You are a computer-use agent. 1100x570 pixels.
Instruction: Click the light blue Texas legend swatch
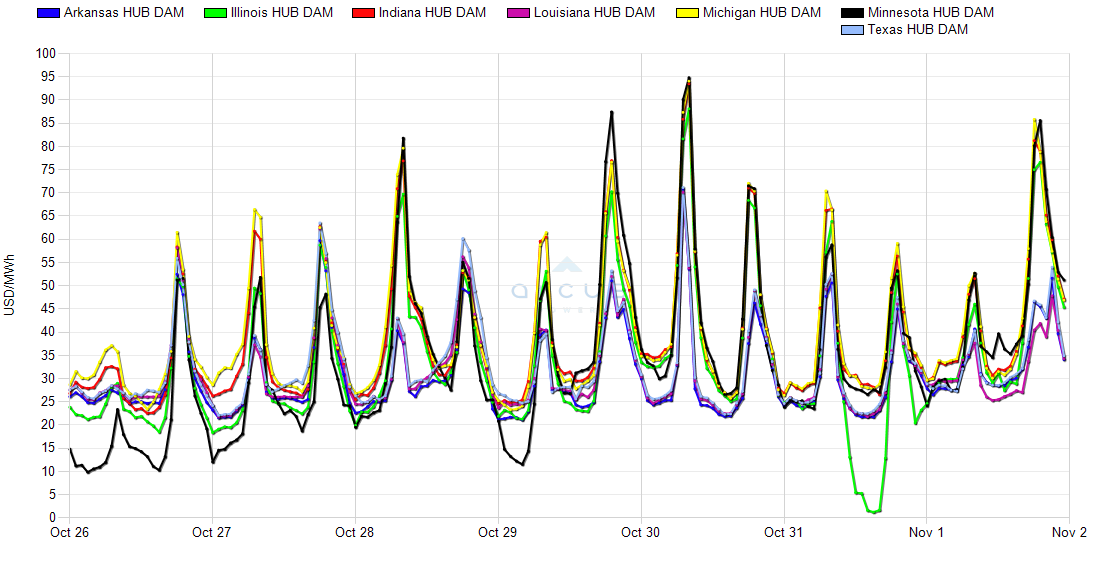[x=851, y=30]
